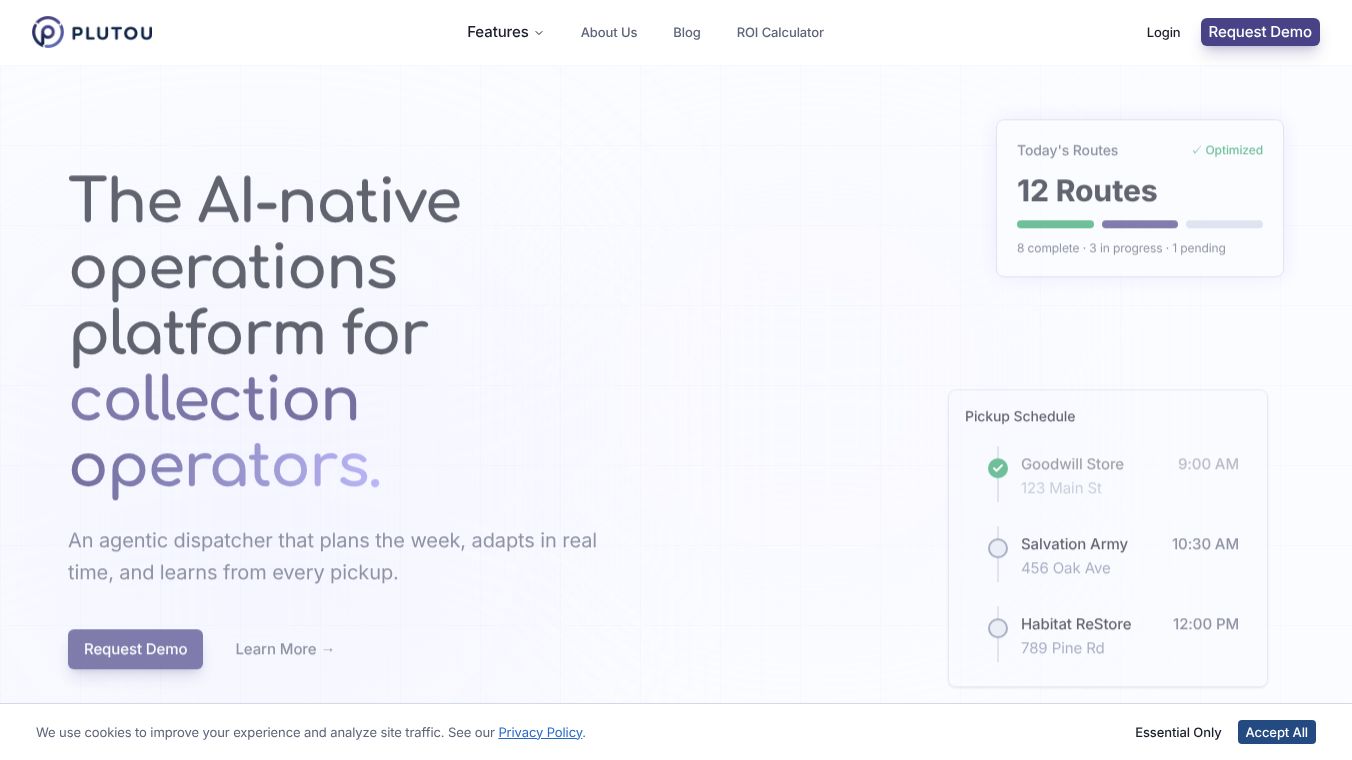The height and width of the screenshot is (760, 1352).
Task: Open the ROI Calculator page
Action: click(780, 32)
